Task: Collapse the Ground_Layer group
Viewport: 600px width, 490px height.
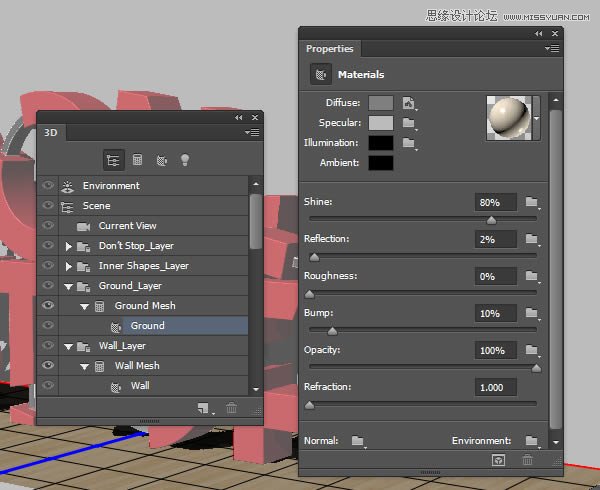Action: [x=68, y=287]
